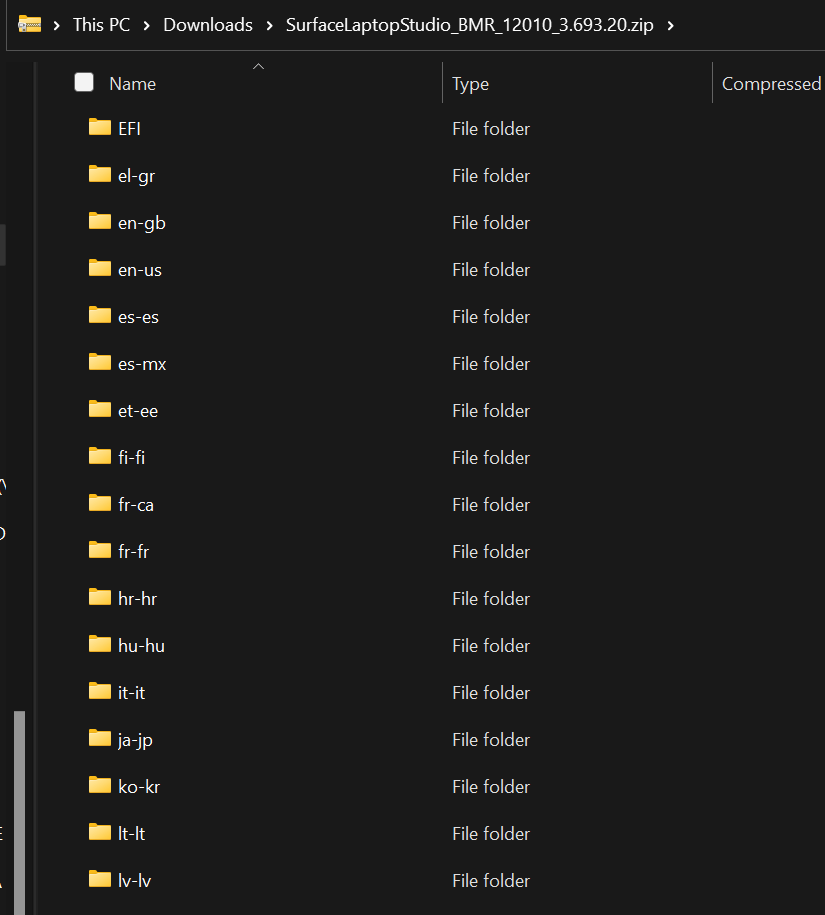Select the hr-hr folder icon

(100, 597)
